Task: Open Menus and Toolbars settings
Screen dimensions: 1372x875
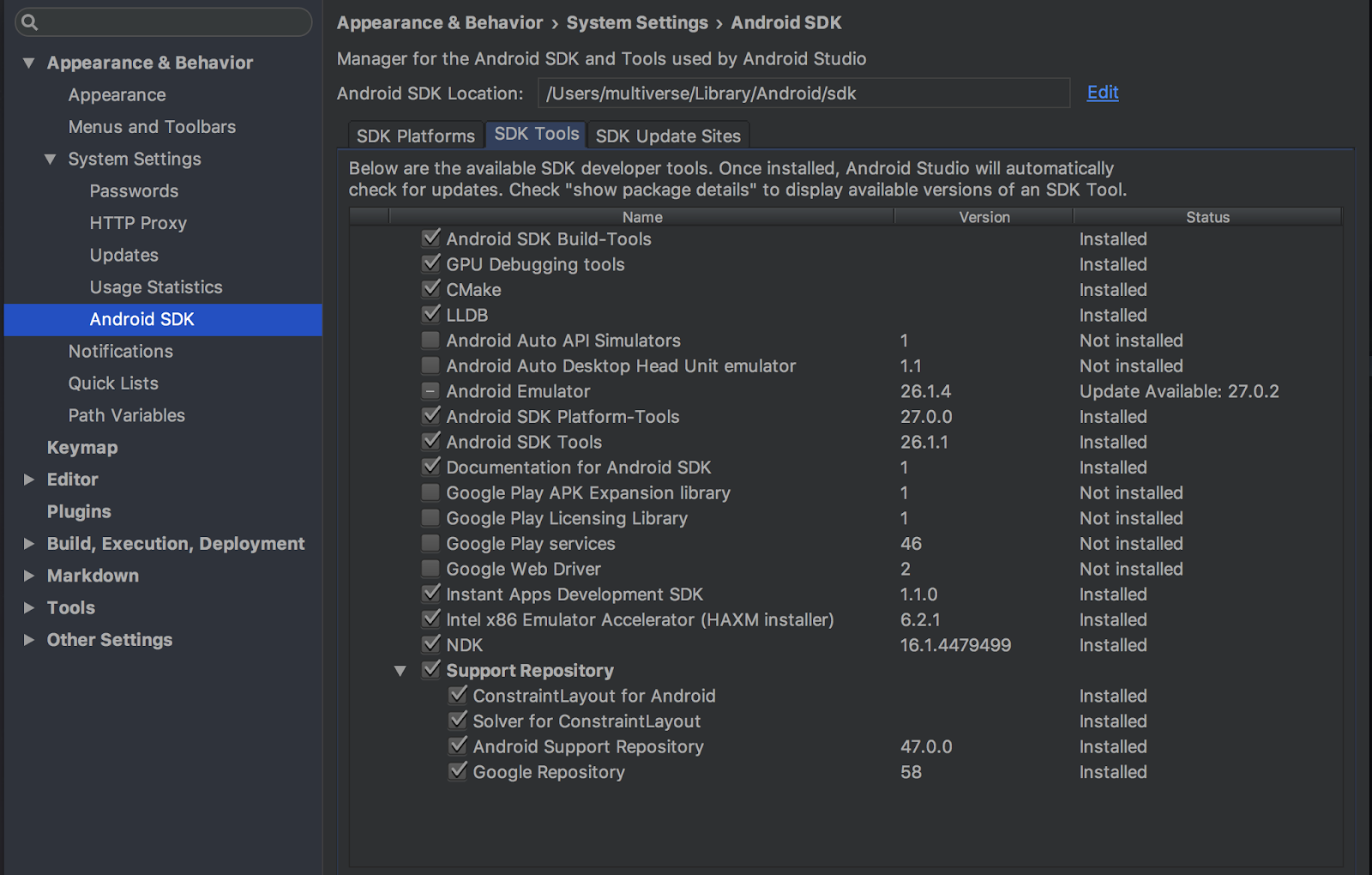Action: [x=152, y=127]
